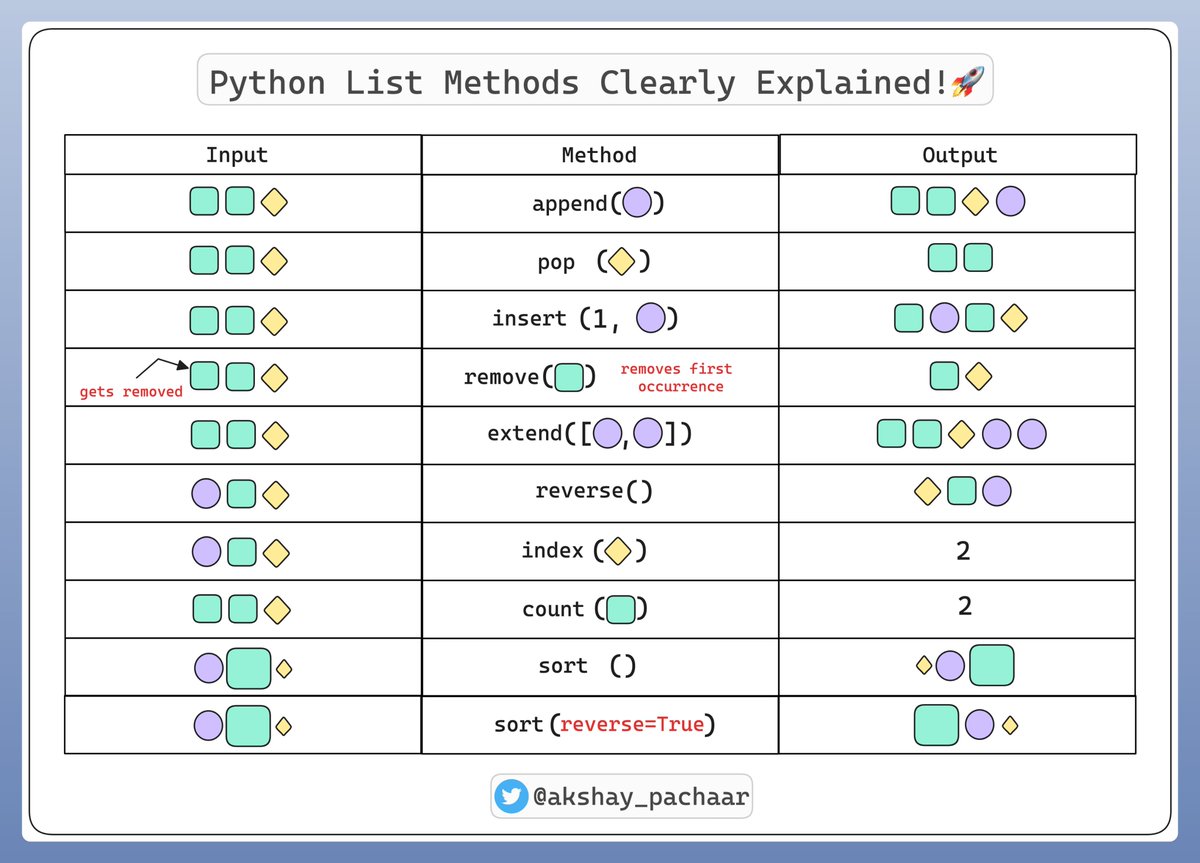Click the 'insert' method text

tap(530, 319)
